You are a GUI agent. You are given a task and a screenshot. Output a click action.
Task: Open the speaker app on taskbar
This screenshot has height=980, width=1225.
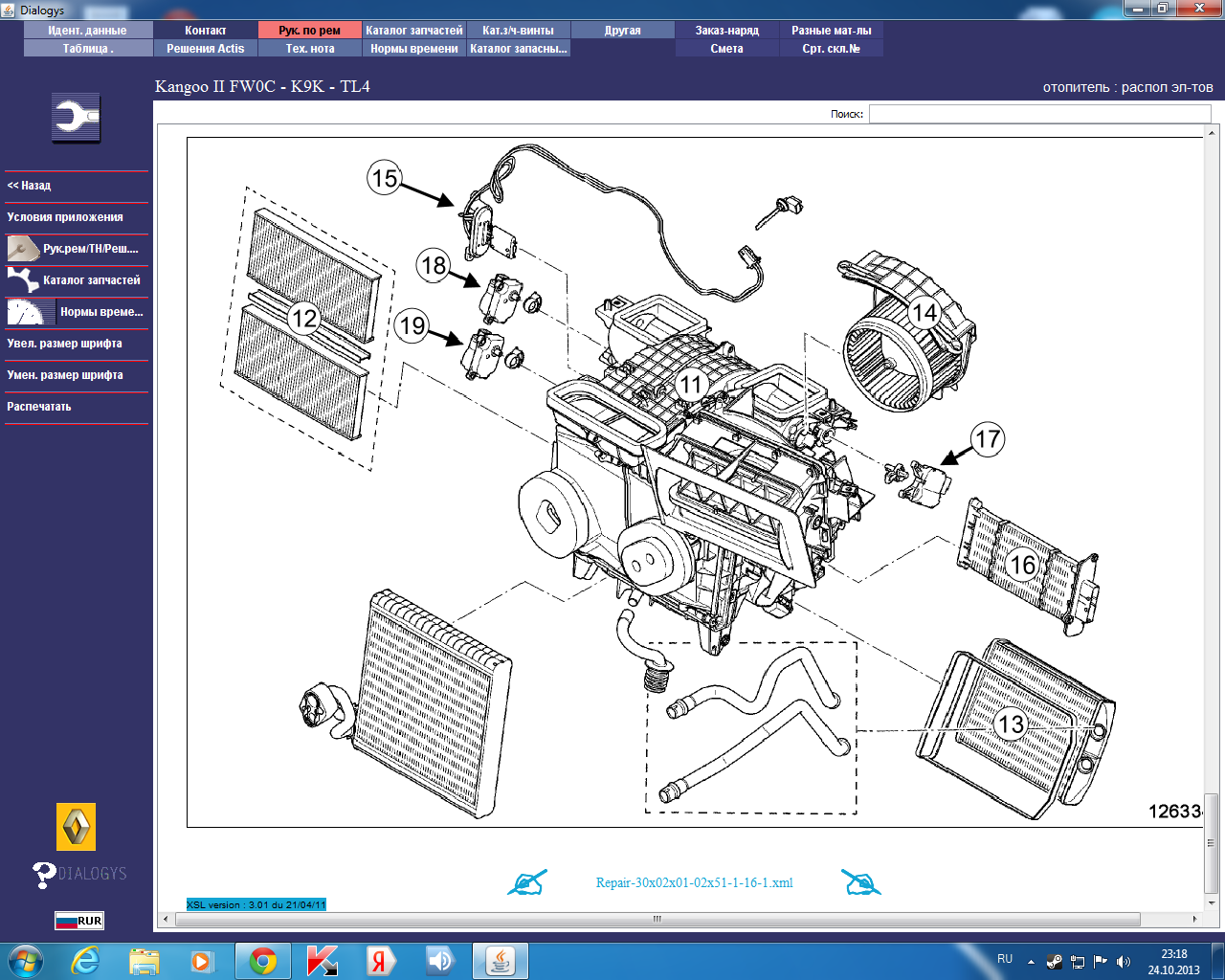pos(440,961)
